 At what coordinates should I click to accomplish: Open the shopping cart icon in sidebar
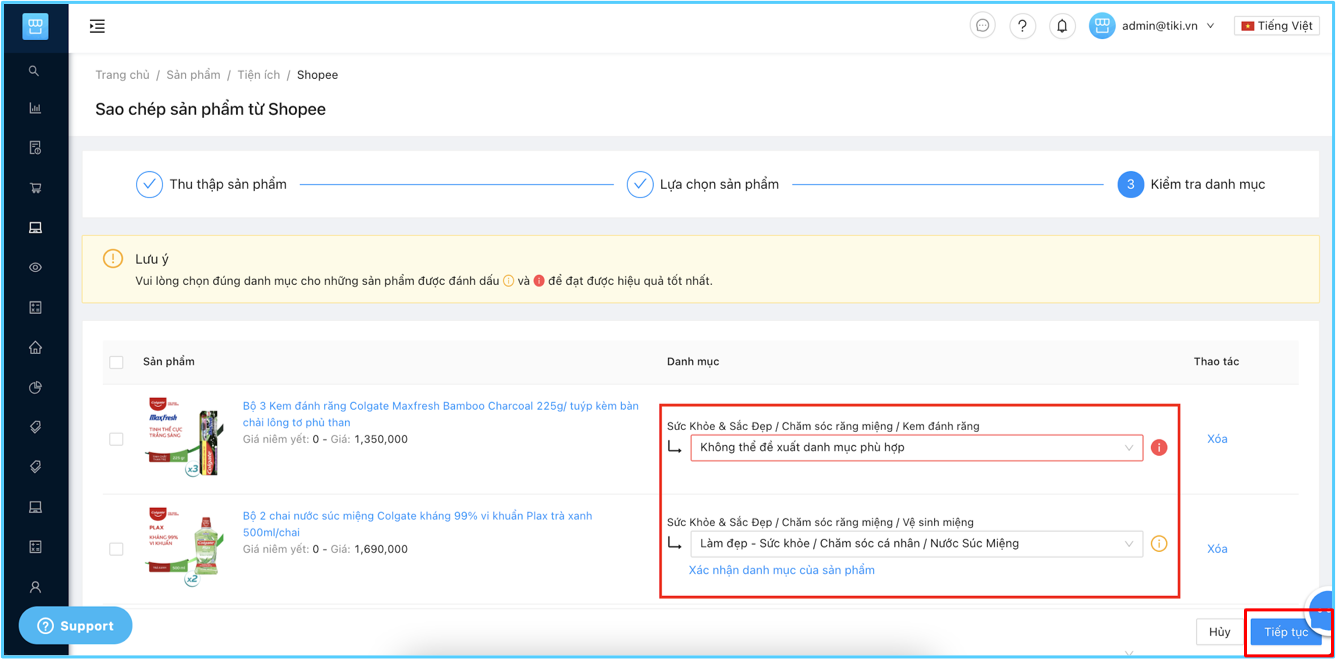pyautogui.click(x=35, y=188)
